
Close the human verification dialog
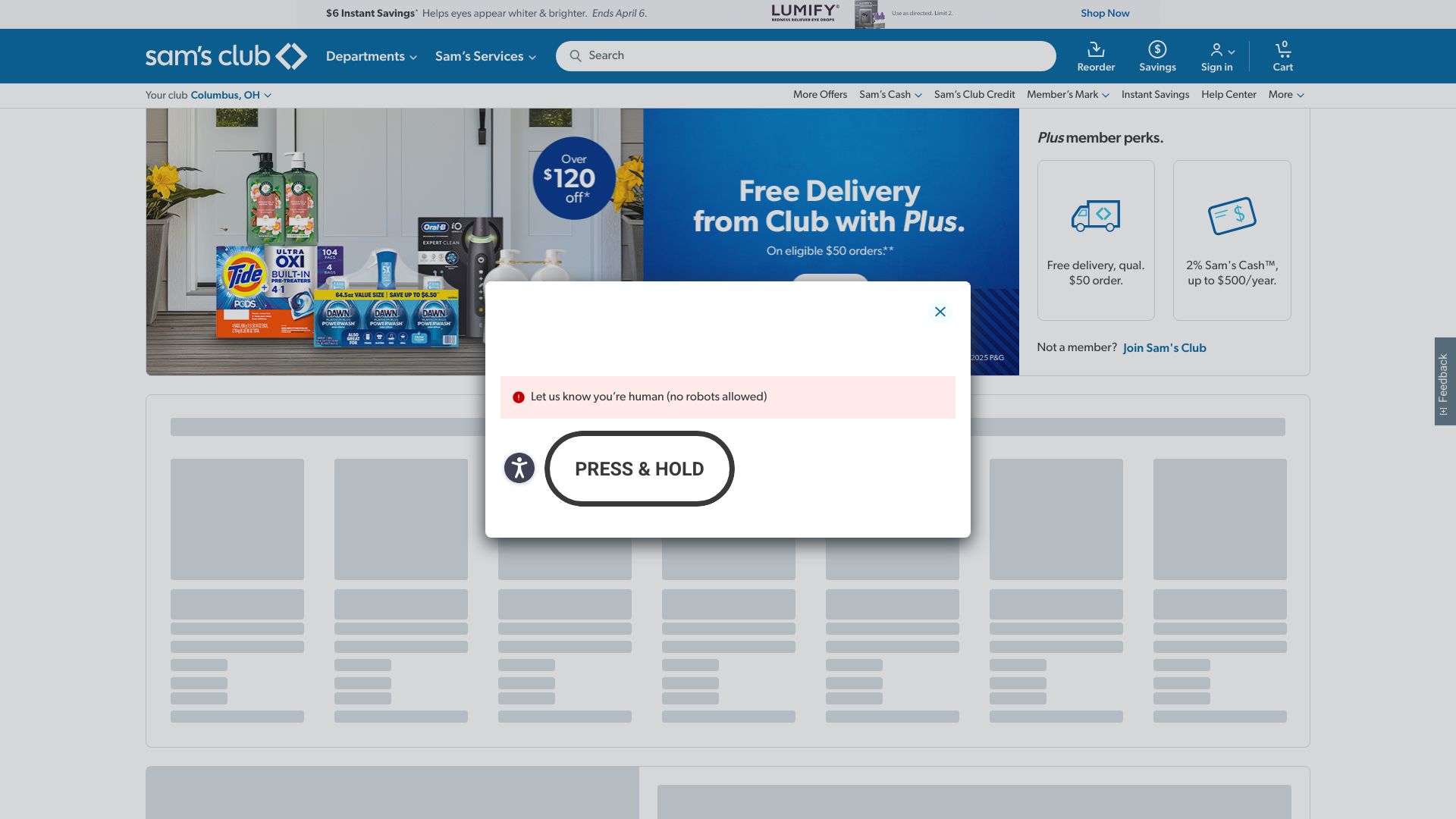940,312
